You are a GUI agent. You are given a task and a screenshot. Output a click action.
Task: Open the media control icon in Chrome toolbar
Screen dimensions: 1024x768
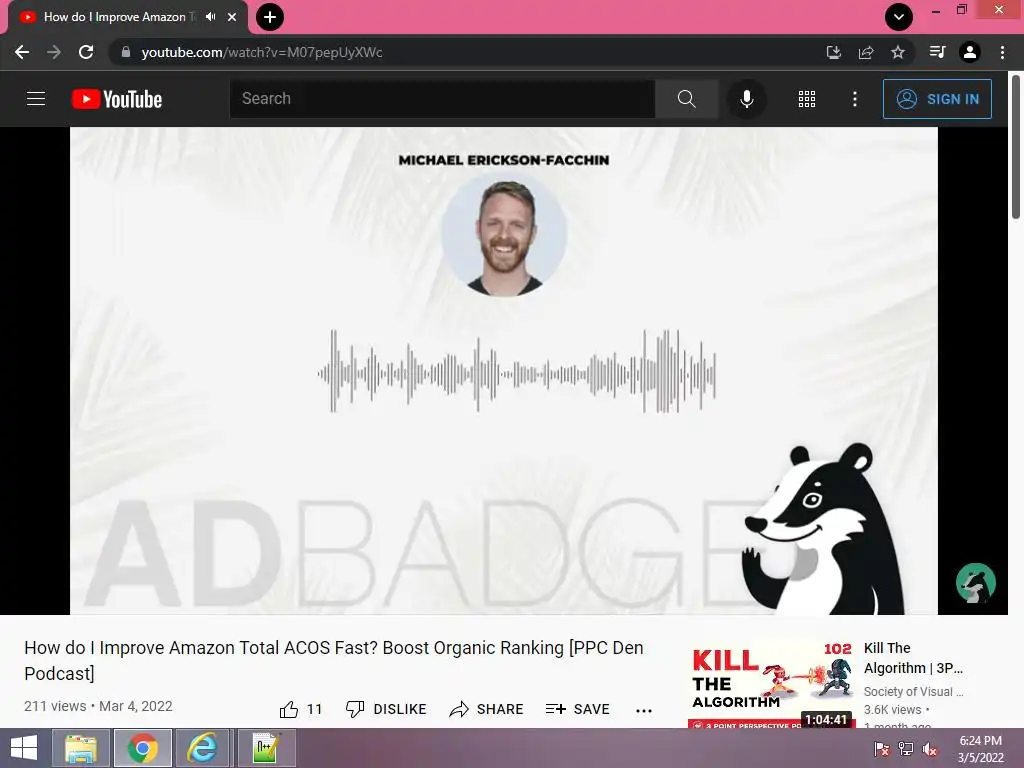[937, 52]
